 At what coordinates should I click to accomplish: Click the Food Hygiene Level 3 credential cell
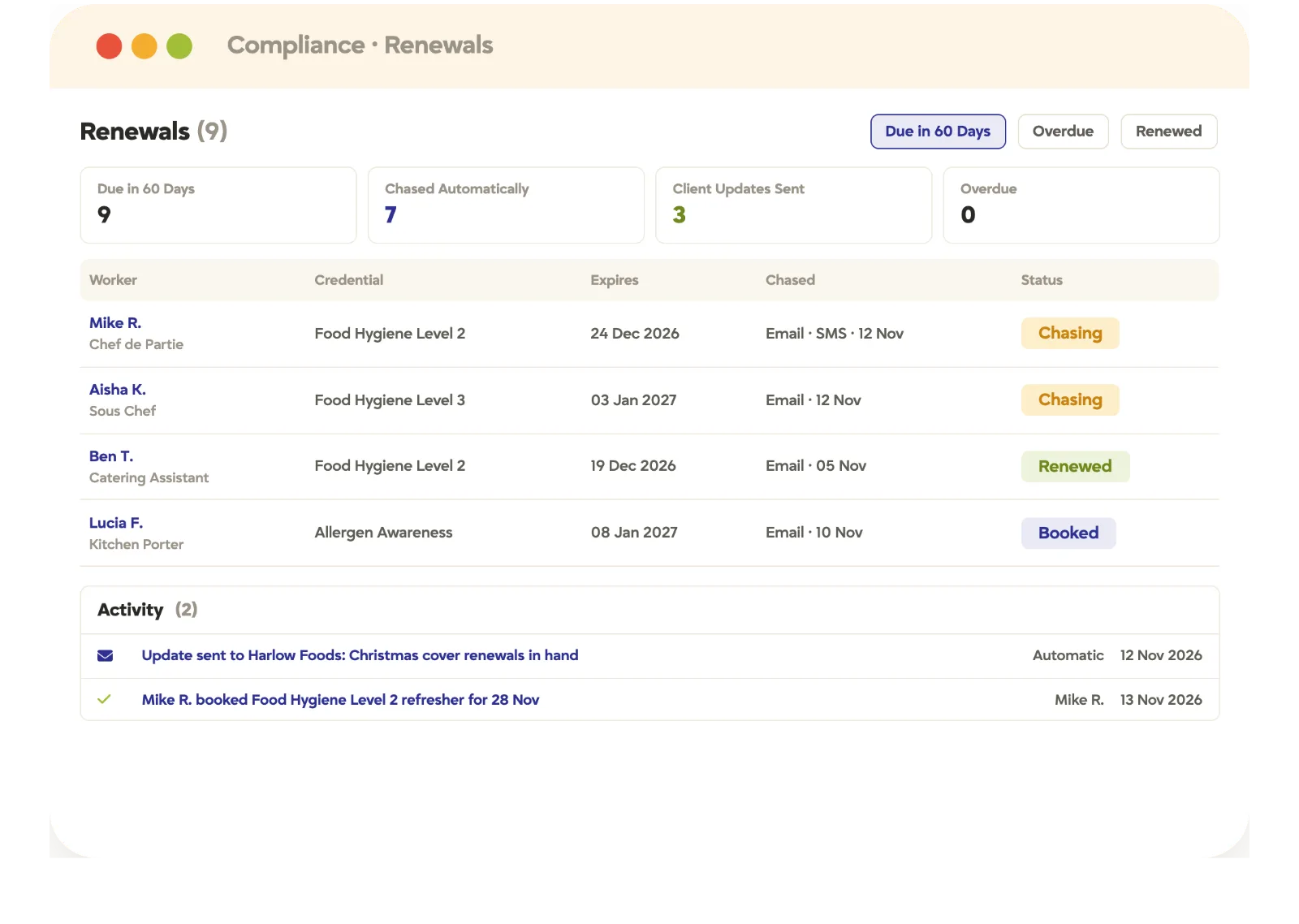click(x=390, y=400)
